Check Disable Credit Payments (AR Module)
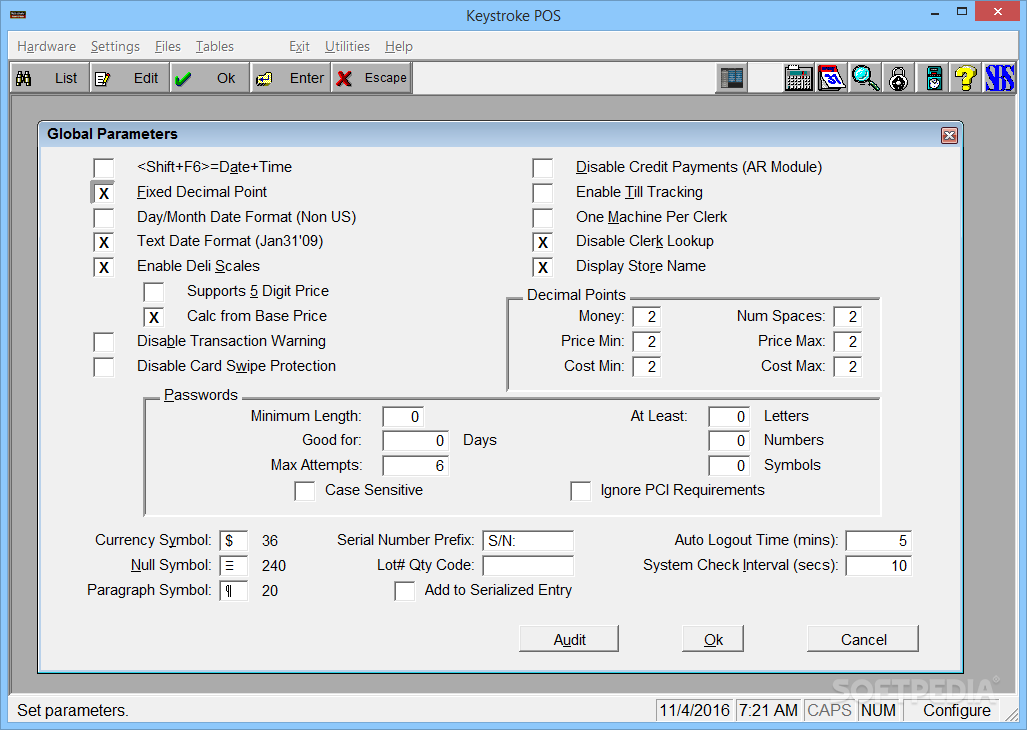1027x730 pixels. click(x=542, y=168)
